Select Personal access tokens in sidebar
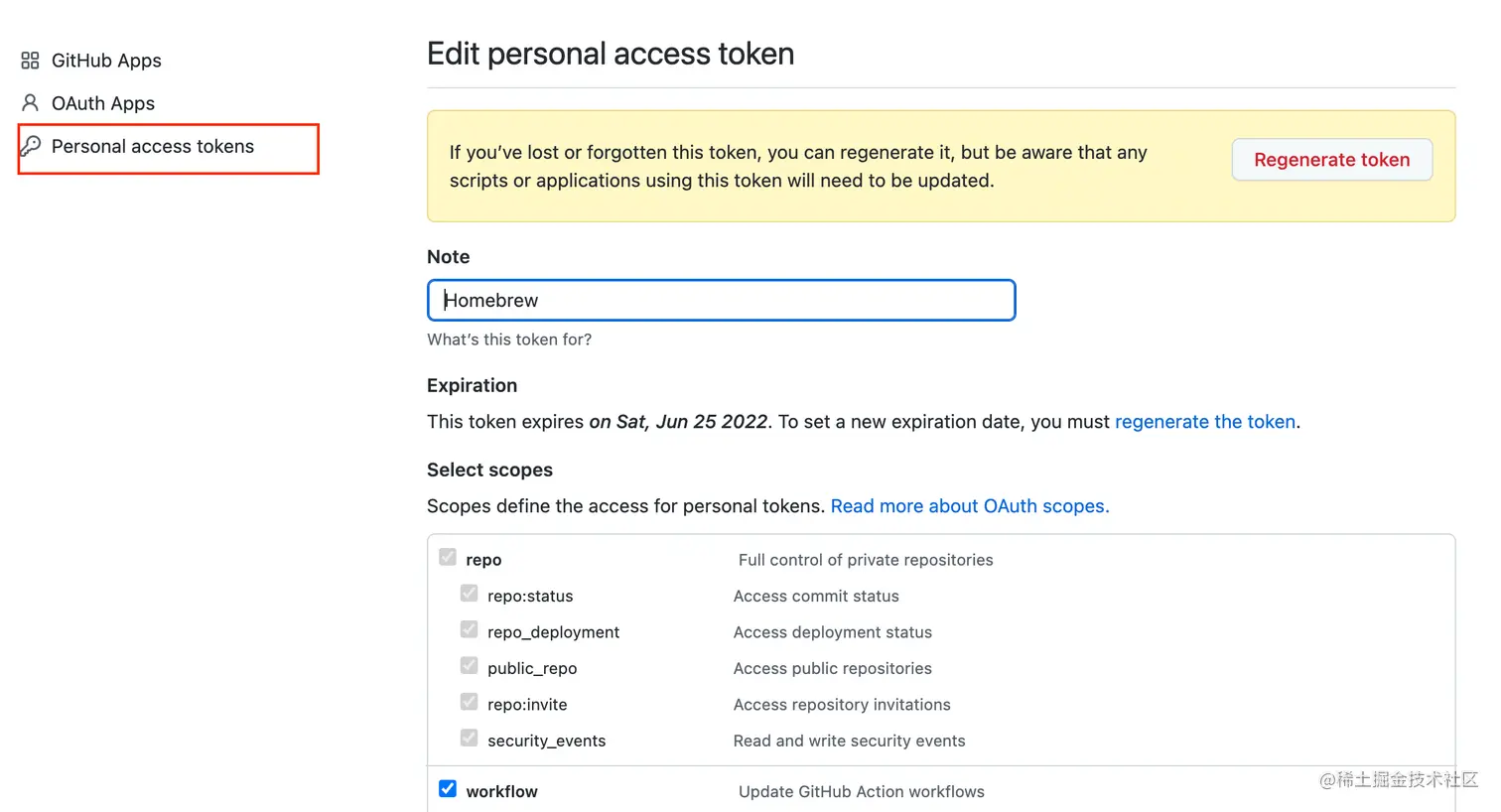 point(153,147)
